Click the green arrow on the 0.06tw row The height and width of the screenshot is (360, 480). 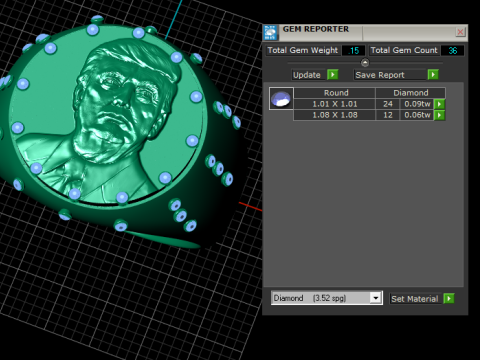(440, 115)
